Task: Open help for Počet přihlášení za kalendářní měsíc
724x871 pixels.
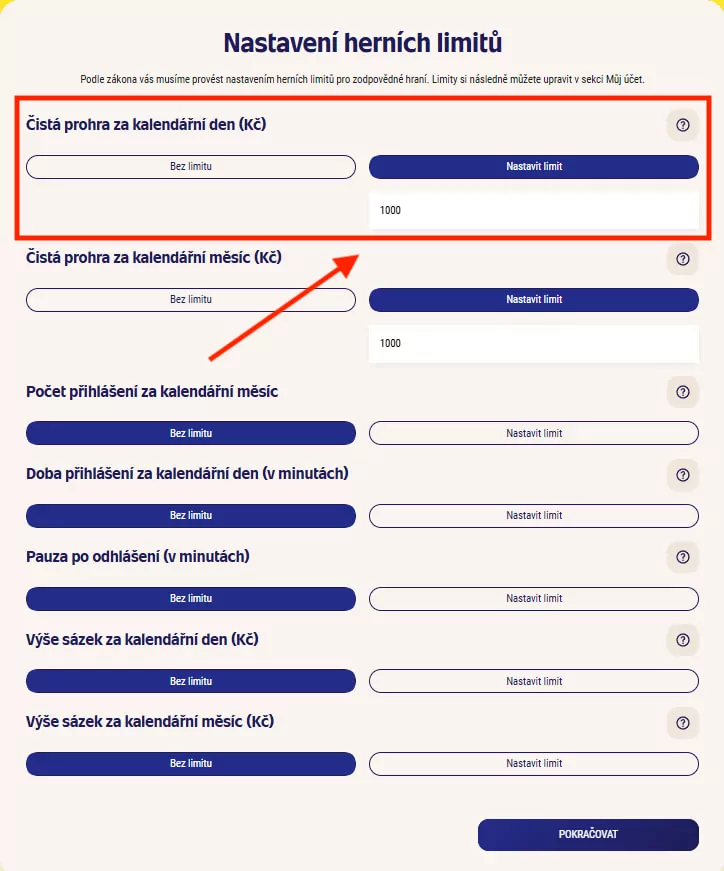Action: coord(683,392)
